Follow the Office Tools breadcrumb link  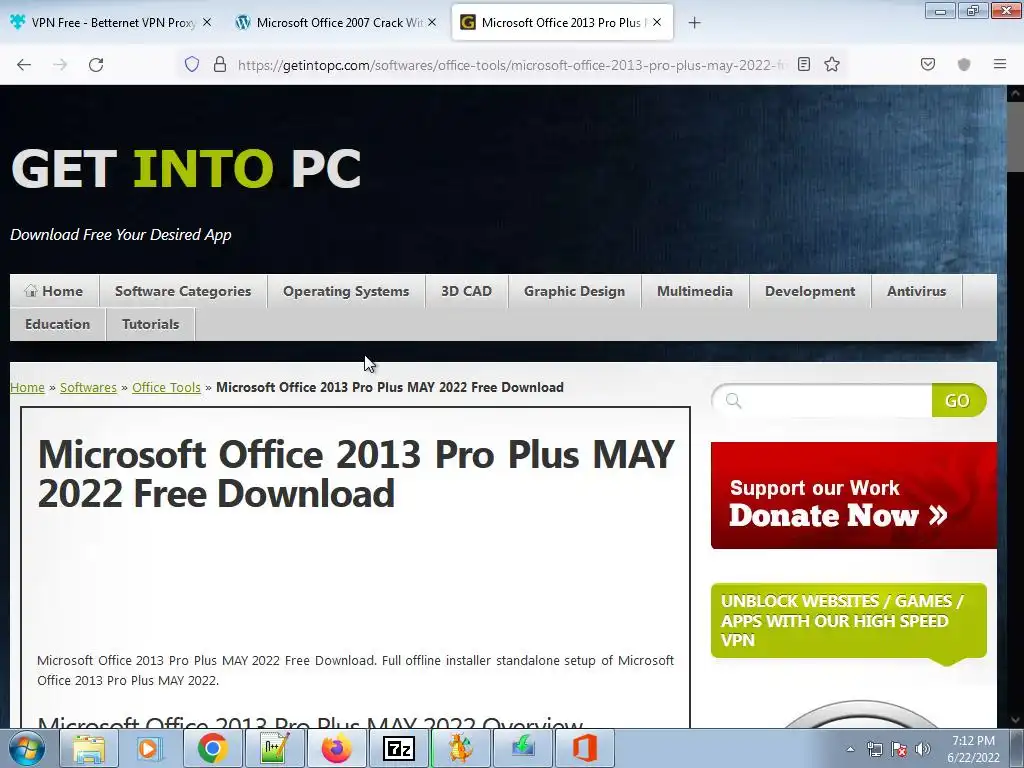coord(166,387)
